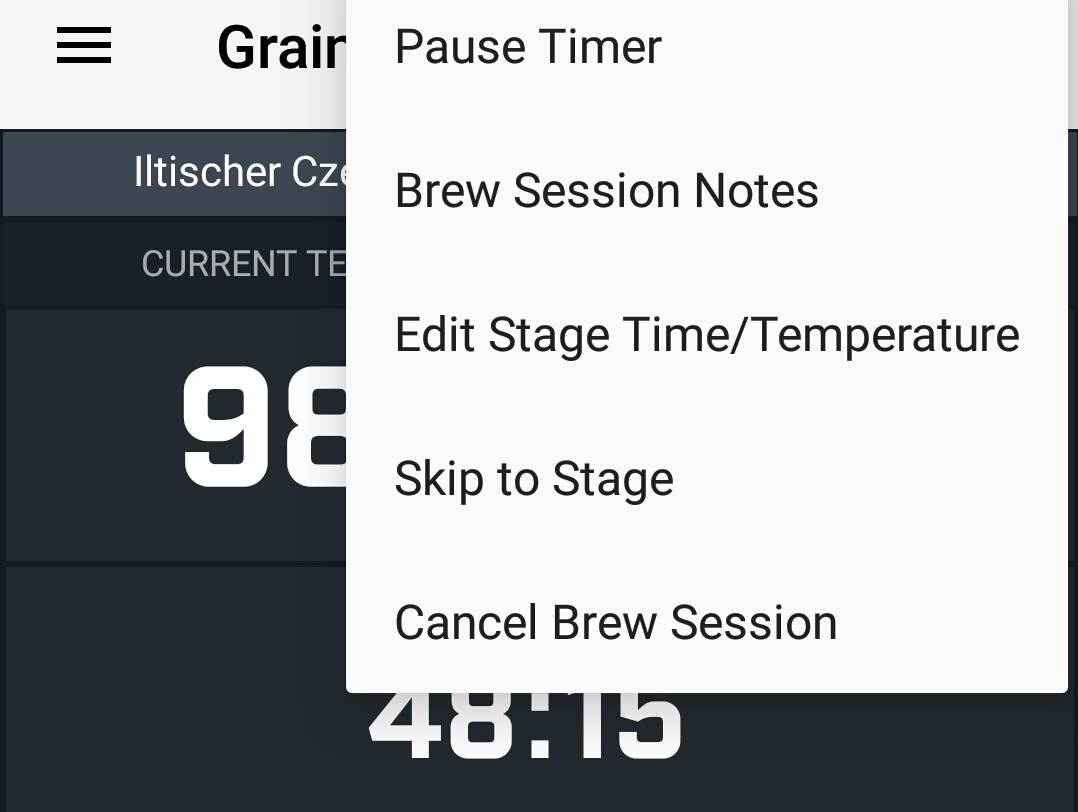Jump to a different brew stage
This screenshot has width=1078, height=812.
click(534, 479)
